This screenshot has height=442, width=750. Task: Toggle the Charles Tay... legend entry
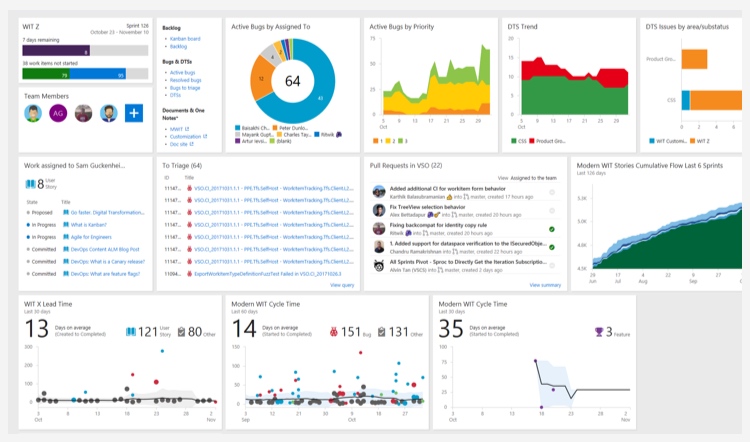(x=294, y=134)
